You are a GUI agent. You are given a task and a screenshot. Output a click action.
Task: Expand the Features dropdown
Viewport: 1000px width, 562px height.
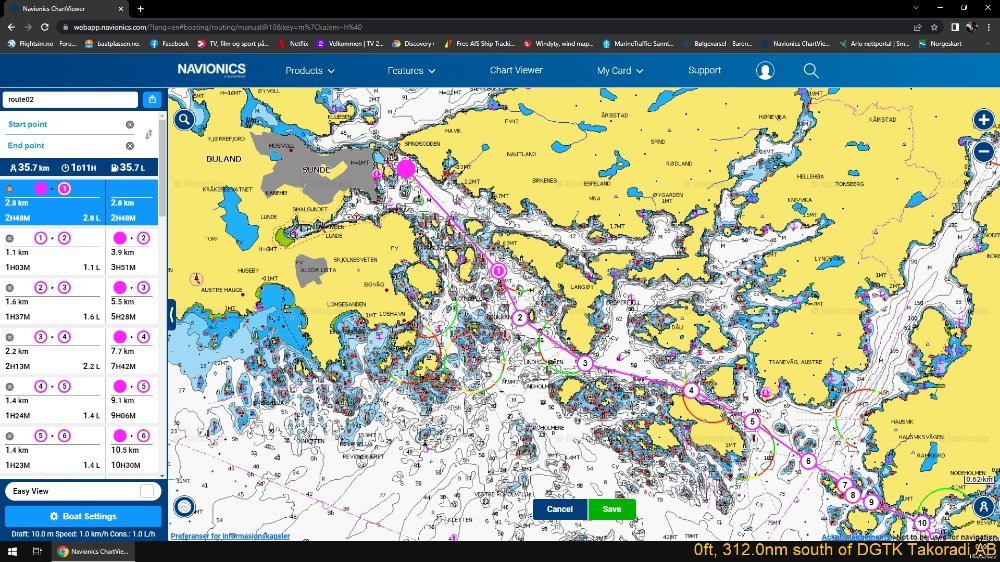pos(411,70)
